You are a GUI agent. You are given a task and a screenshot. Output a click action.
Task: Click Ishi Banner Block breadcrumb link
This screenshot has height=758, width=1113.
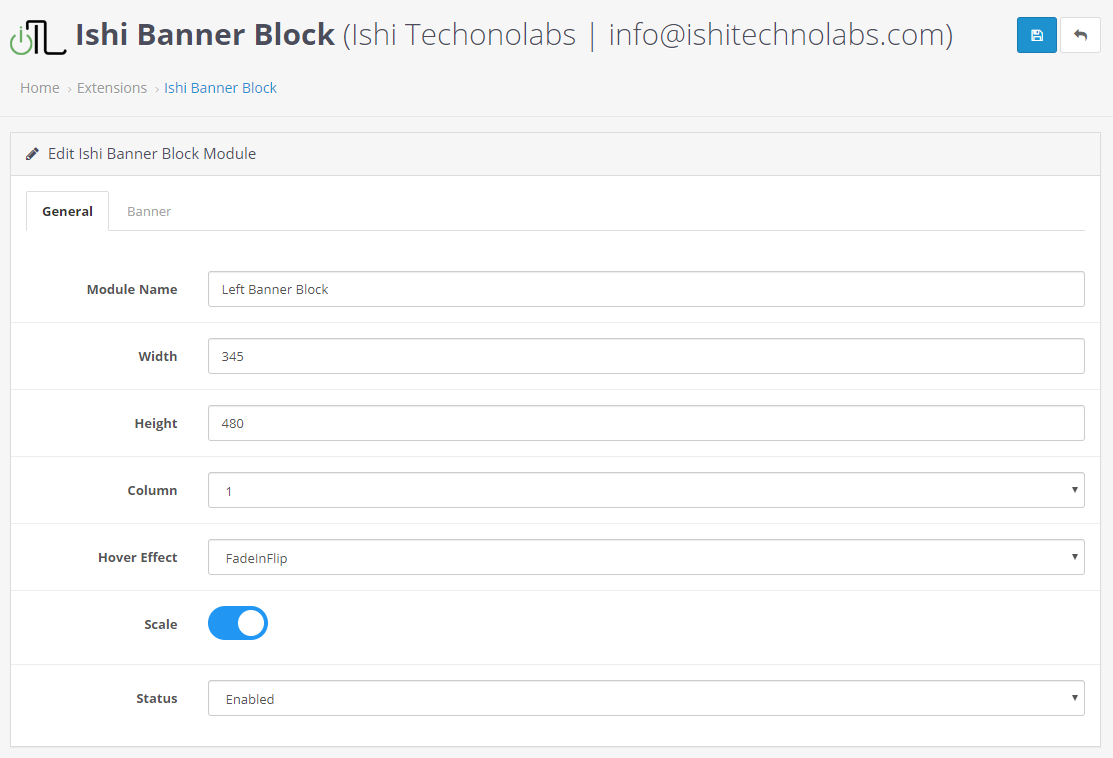coord(220,88)
